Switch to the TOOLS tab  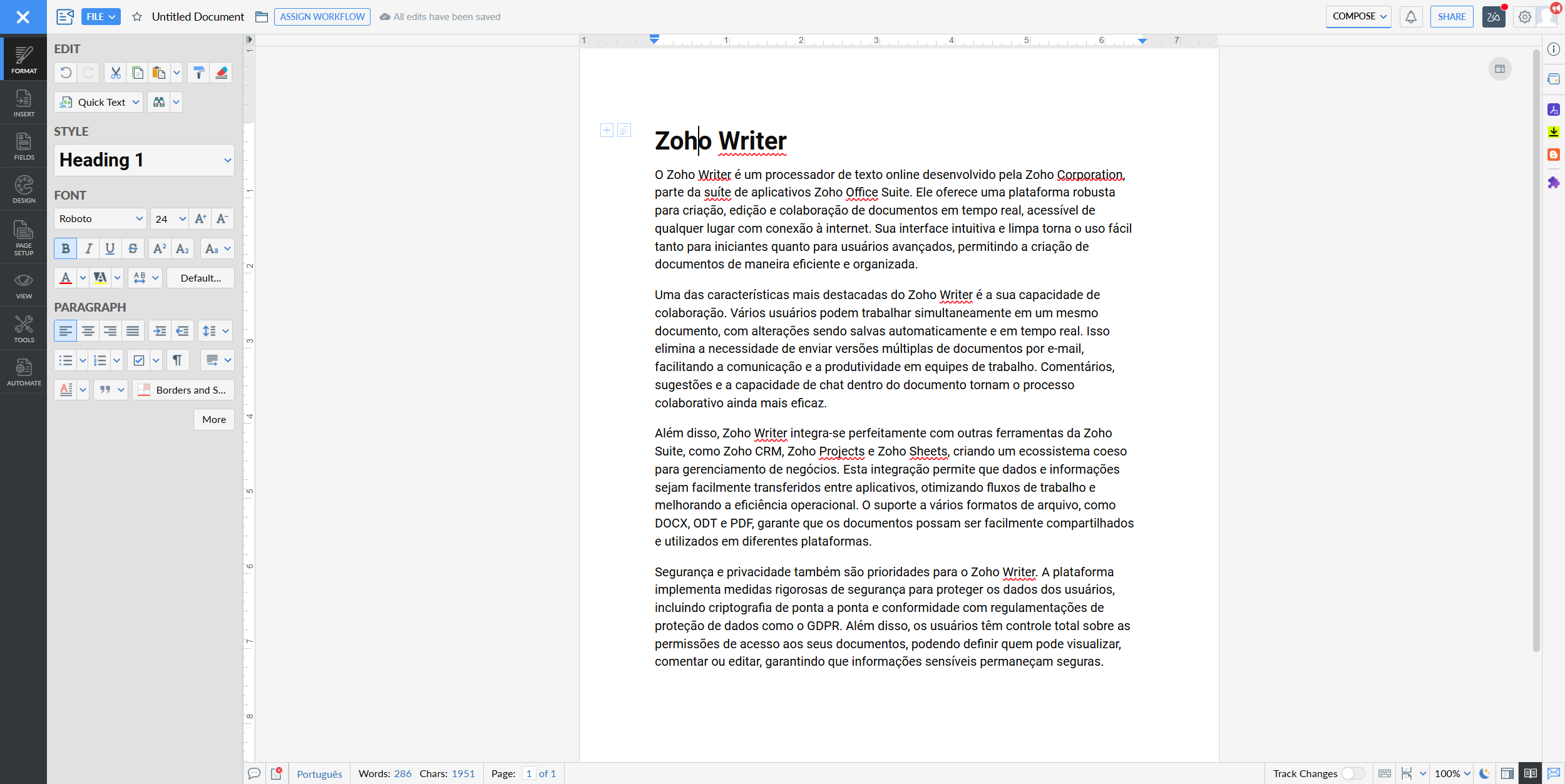point(24,329)
